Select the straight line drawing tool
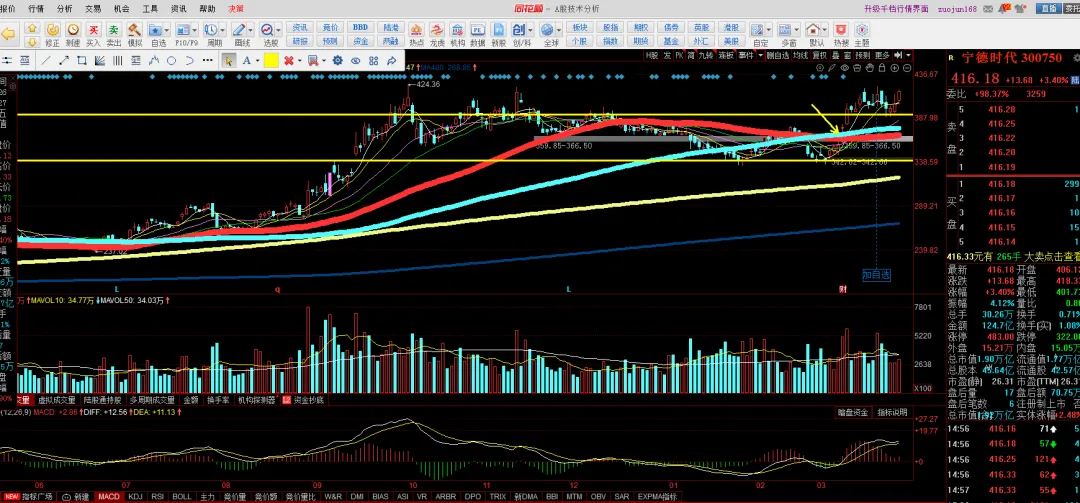 [45, 61]
